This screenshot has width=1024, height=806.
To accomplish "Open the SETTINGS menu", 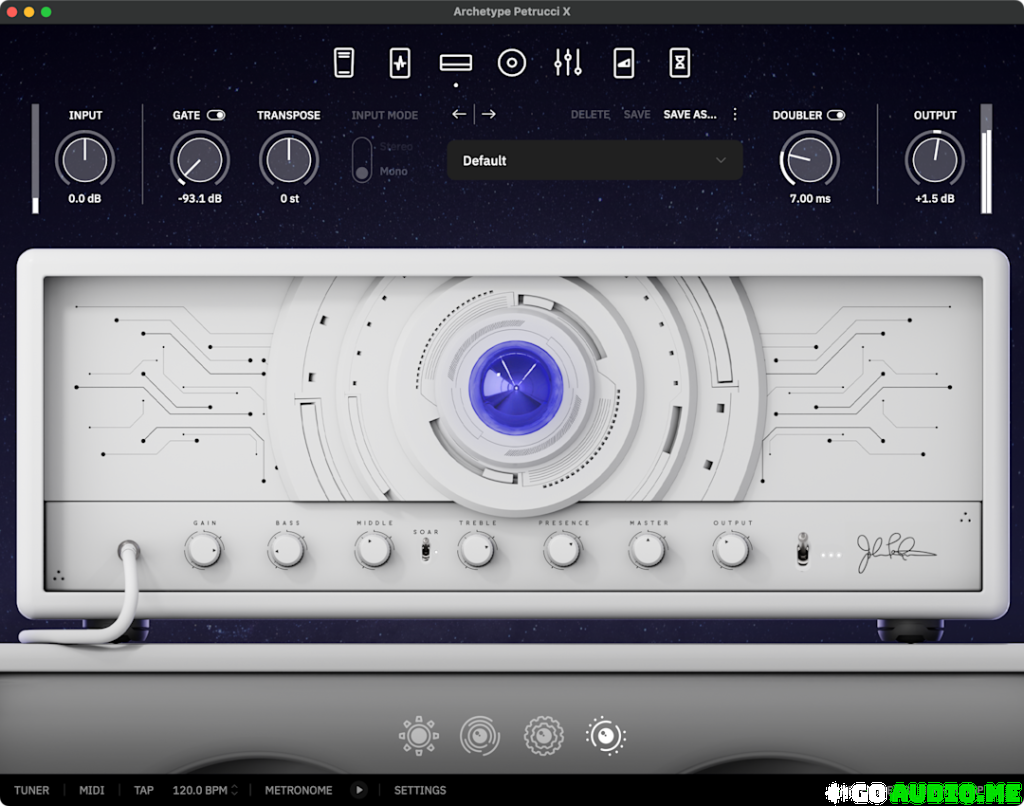I will (419, 790).
